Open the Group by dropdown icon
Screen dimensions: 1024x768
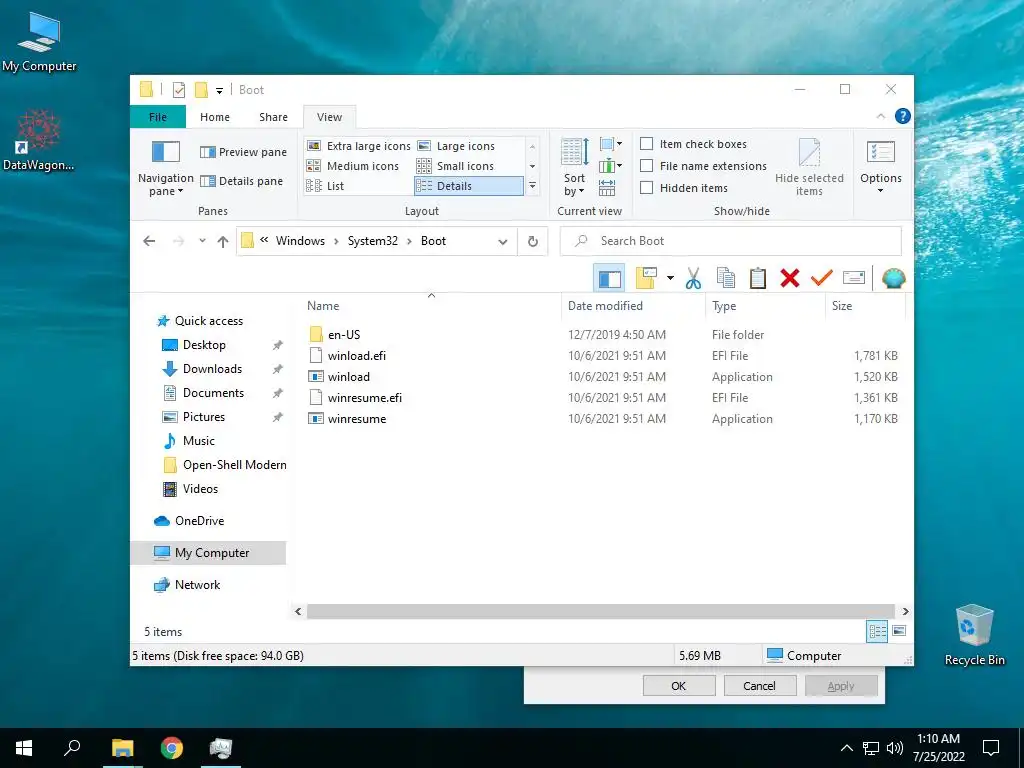610,144
